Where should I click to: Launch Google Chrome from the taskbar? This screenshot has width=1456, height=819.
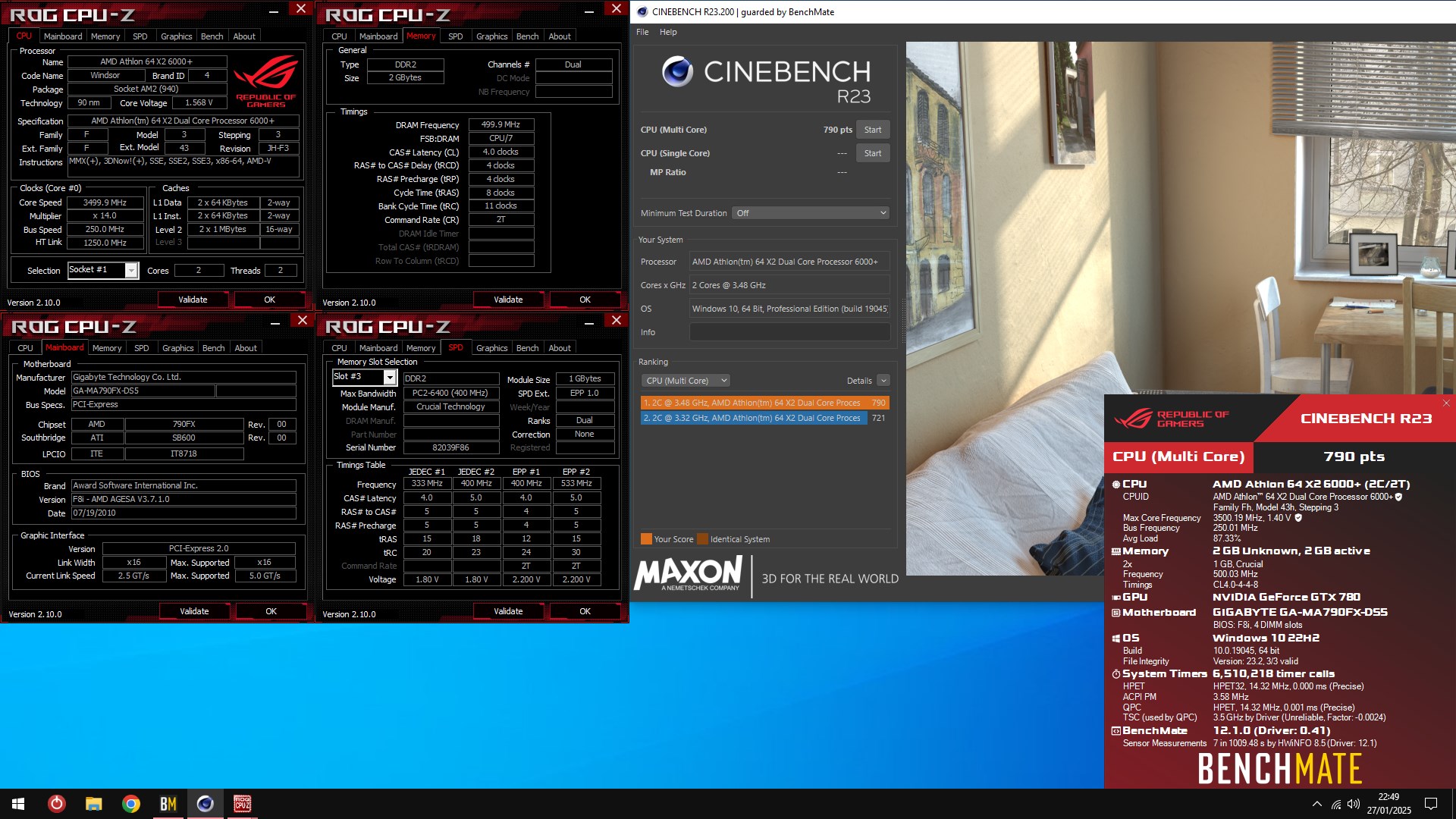(130, 804)
